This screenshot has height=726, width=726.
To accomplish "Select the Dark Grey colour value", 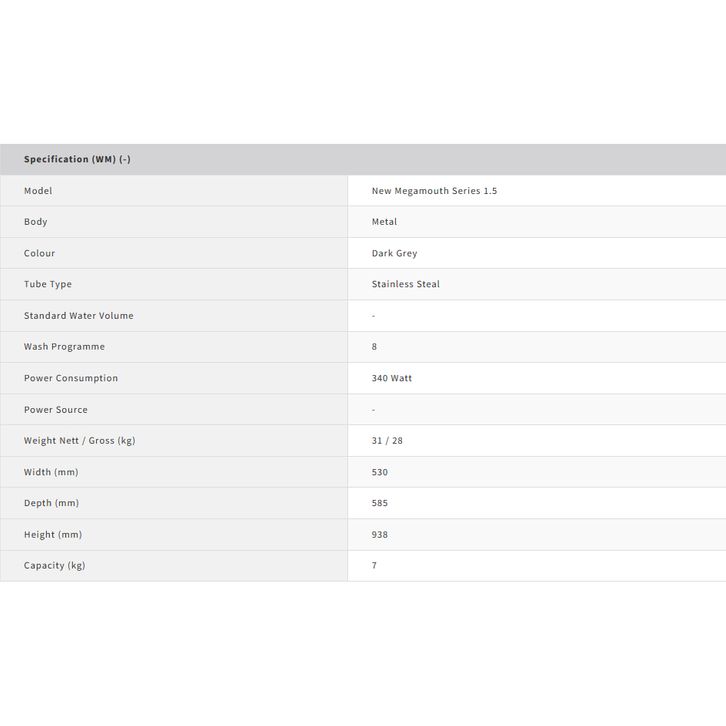I will click(x=394, y=253).
